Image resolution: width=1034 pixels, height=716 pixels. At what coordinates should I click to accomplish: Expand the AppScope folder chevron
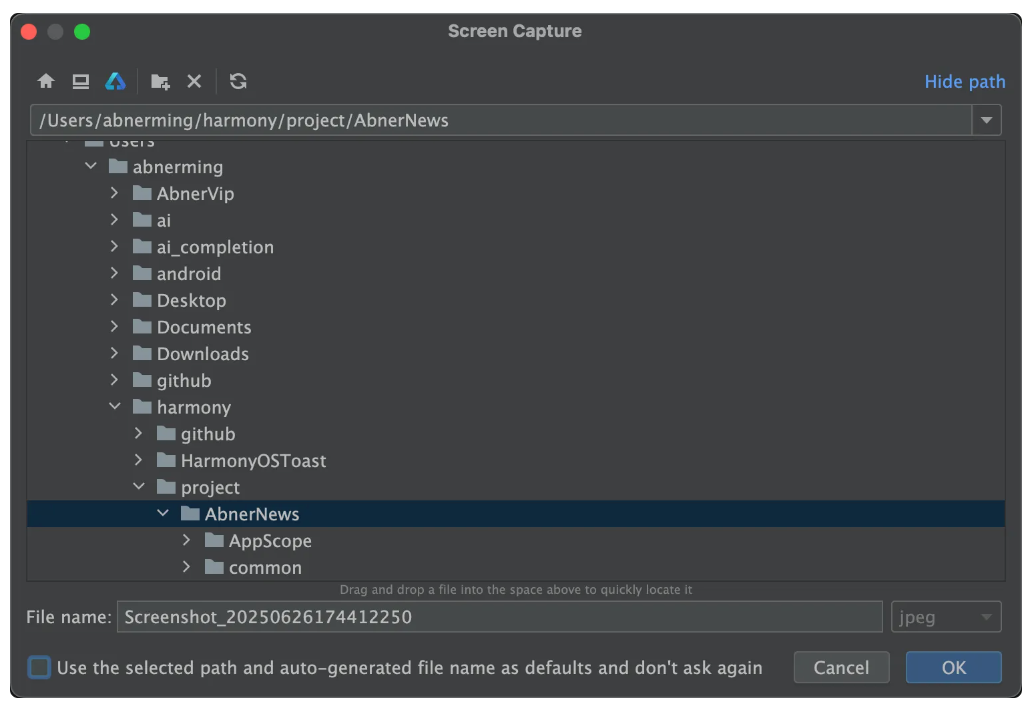tap(187, 541)
